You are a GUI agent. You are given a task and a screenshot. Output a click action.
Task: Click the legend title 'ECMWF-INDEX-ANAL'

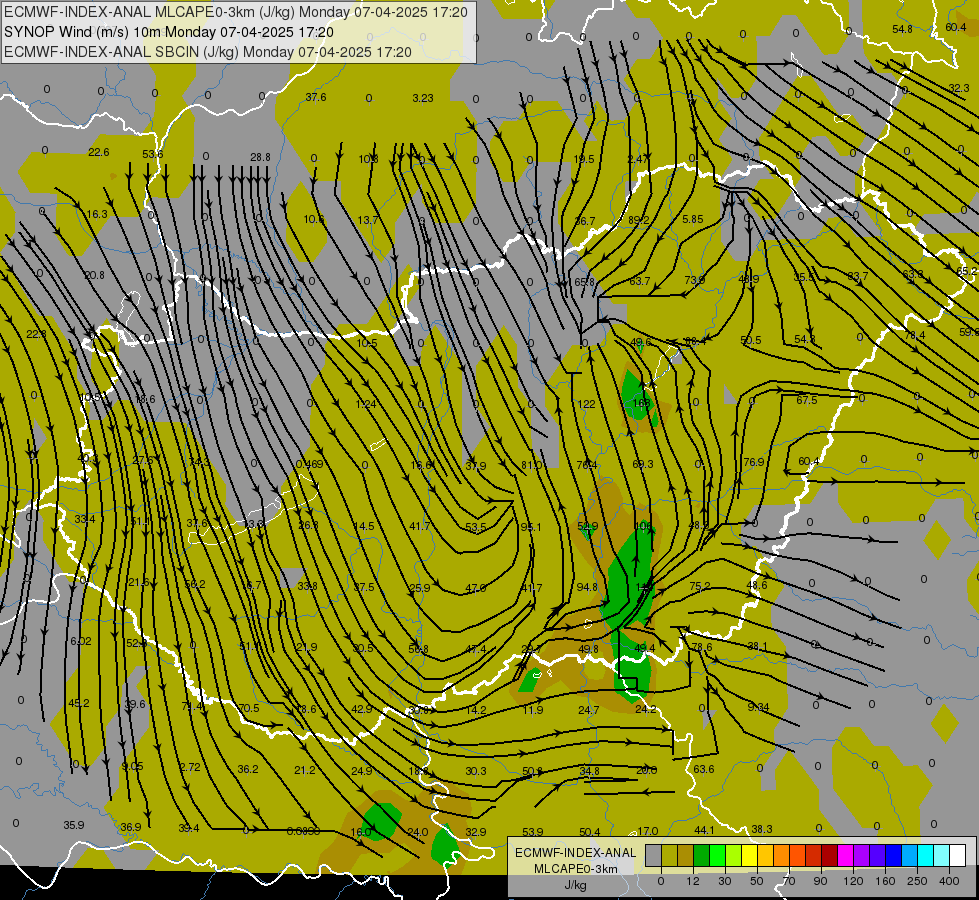click(x=575, y=853)
